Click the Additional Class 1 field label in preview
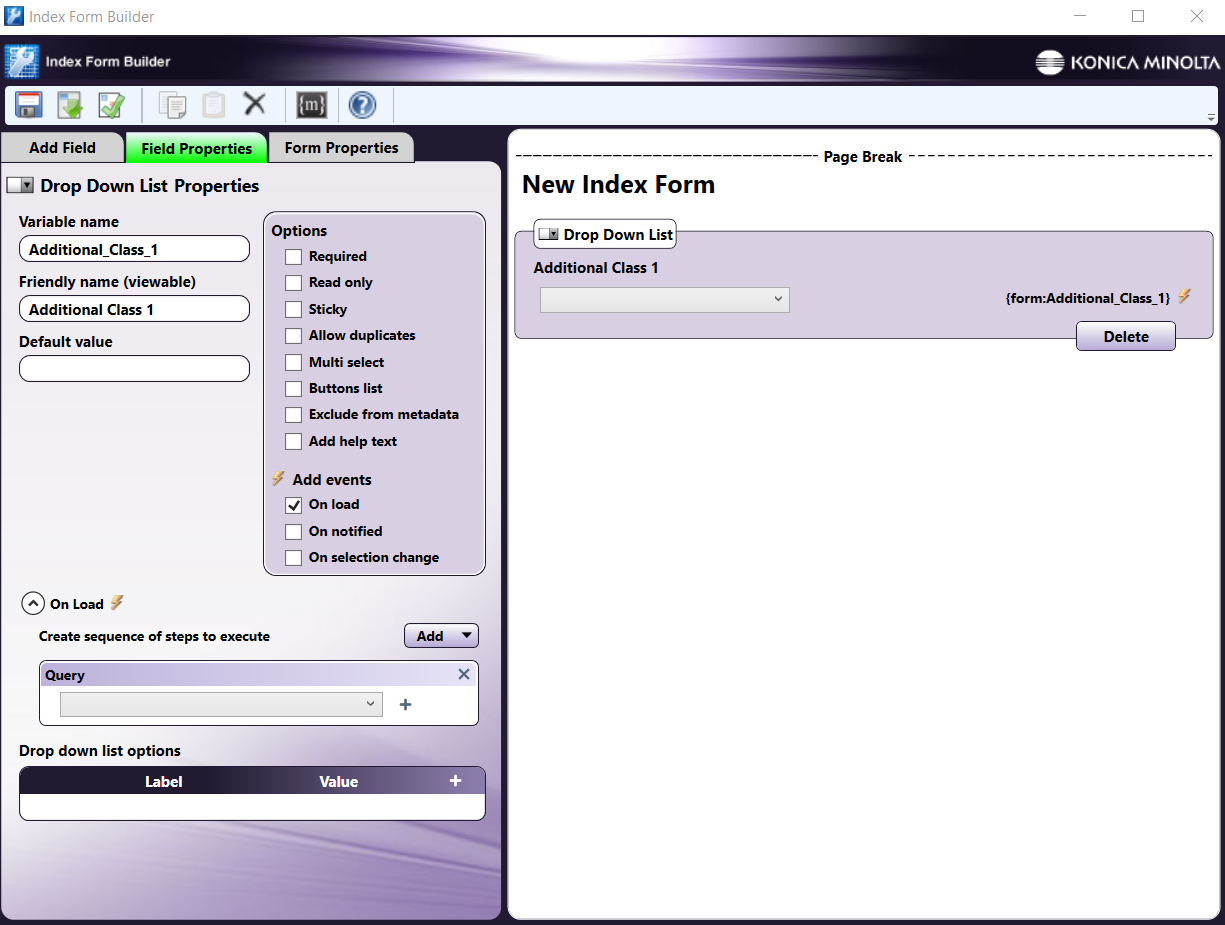Viewport: 1225px width, 925px height. [x=596, y=268]
